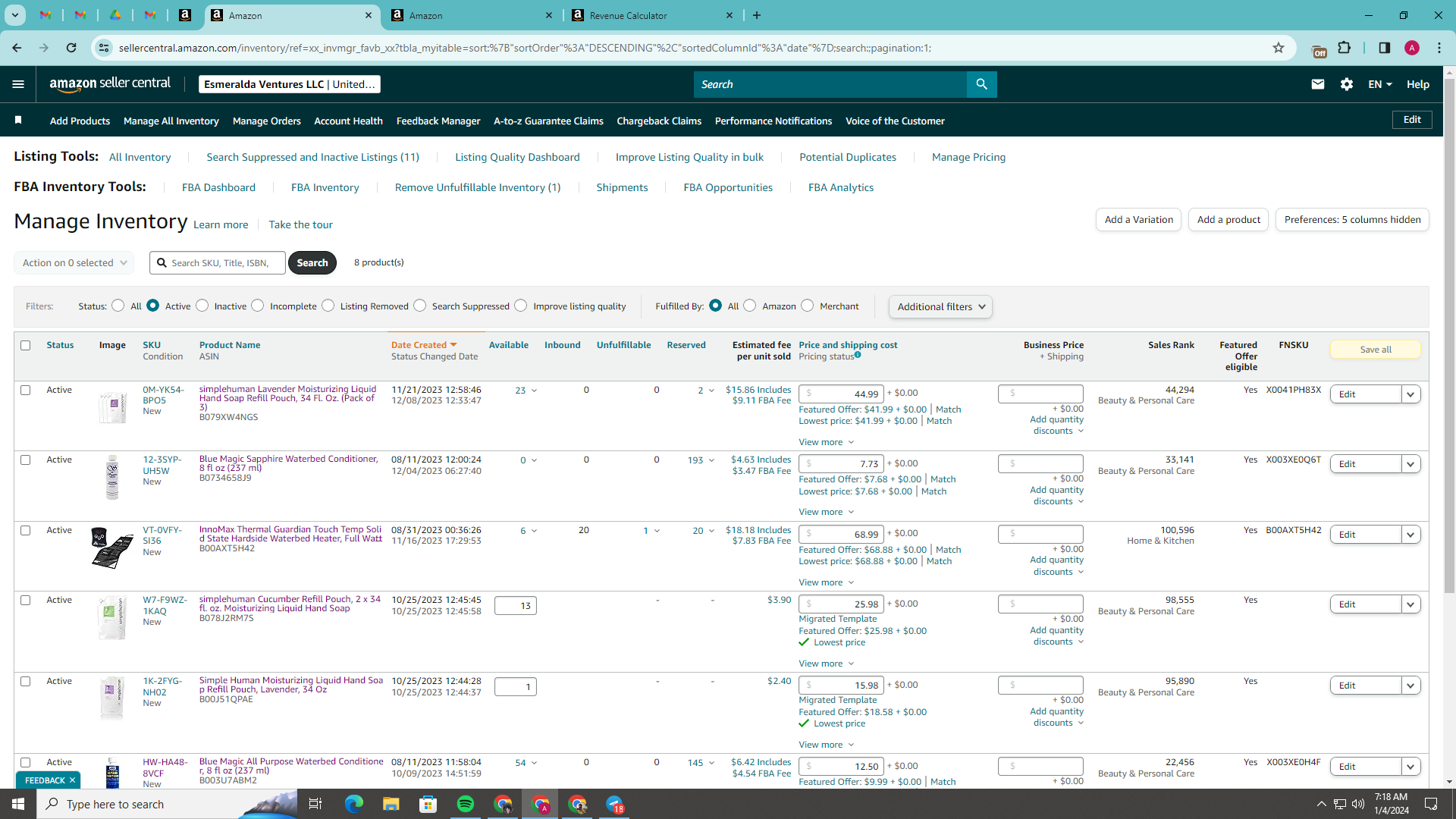Open the Chrome profile avatar
The height and width of the screenshot is (819, 1456).
tap(1411, 48)
